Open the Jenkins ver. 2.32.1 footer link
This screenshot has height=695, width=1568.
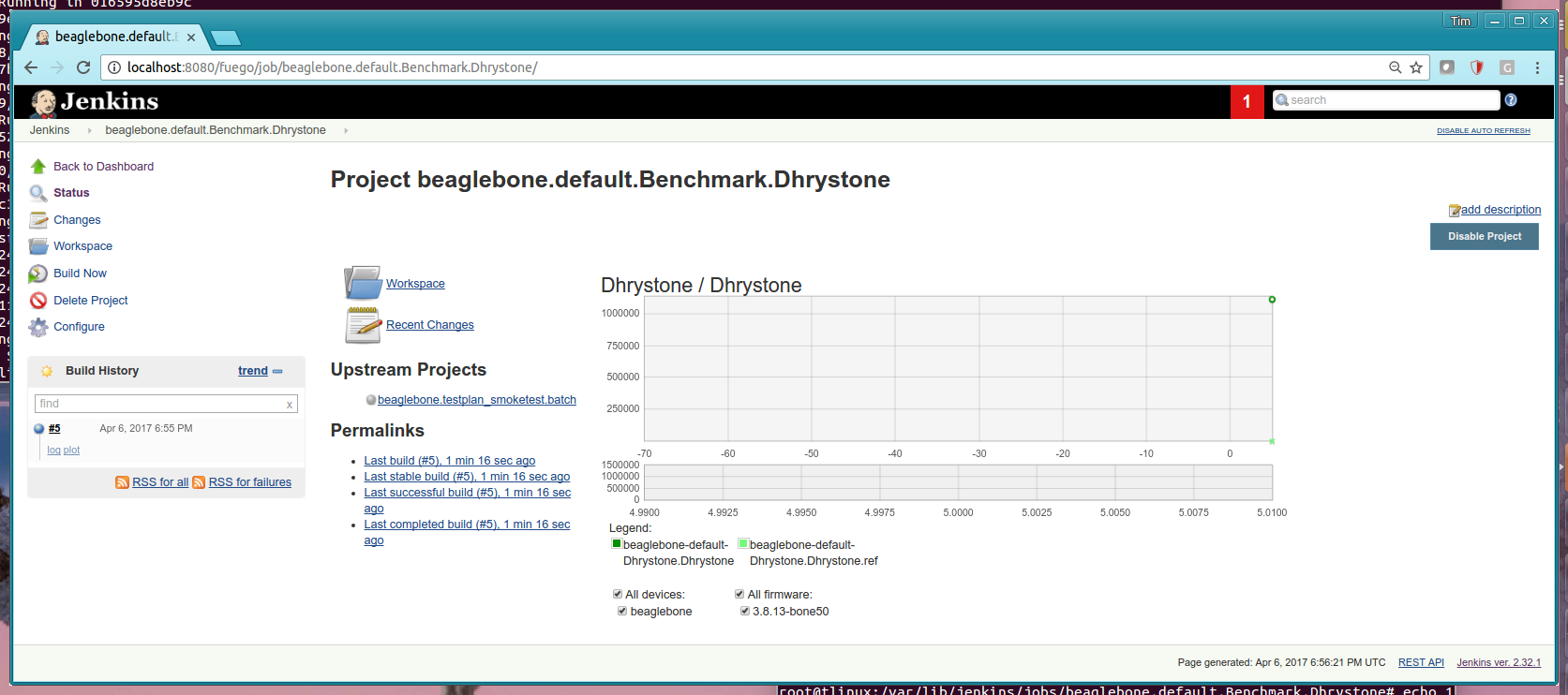pyautogui.click(x=1499, y=662)
